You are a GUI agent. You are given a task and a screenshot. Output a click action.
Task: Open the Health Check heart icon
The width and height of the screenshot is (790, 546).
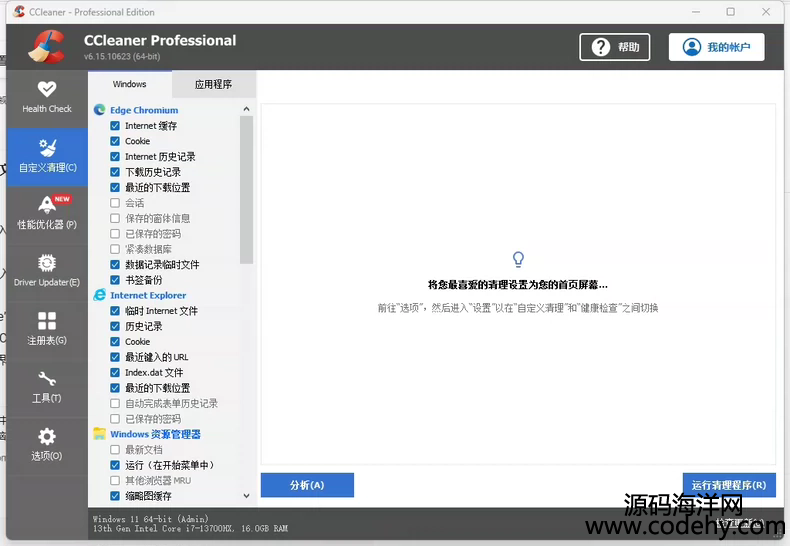47,89
